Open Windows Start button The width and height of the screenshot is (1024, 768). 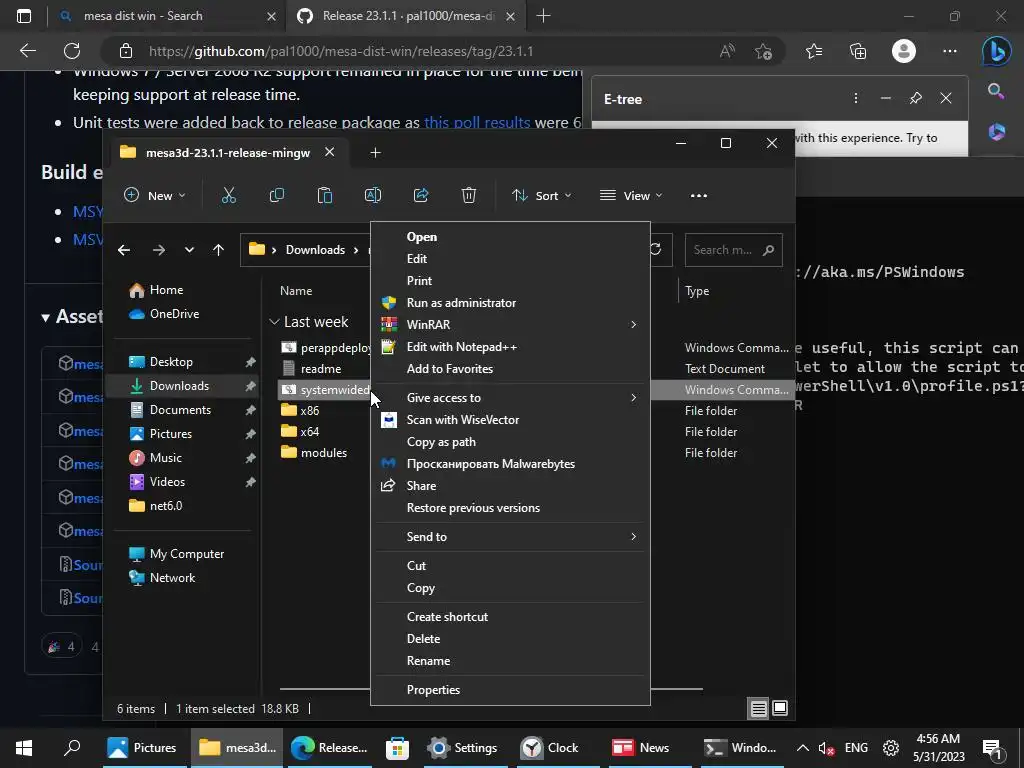[24, 748]
